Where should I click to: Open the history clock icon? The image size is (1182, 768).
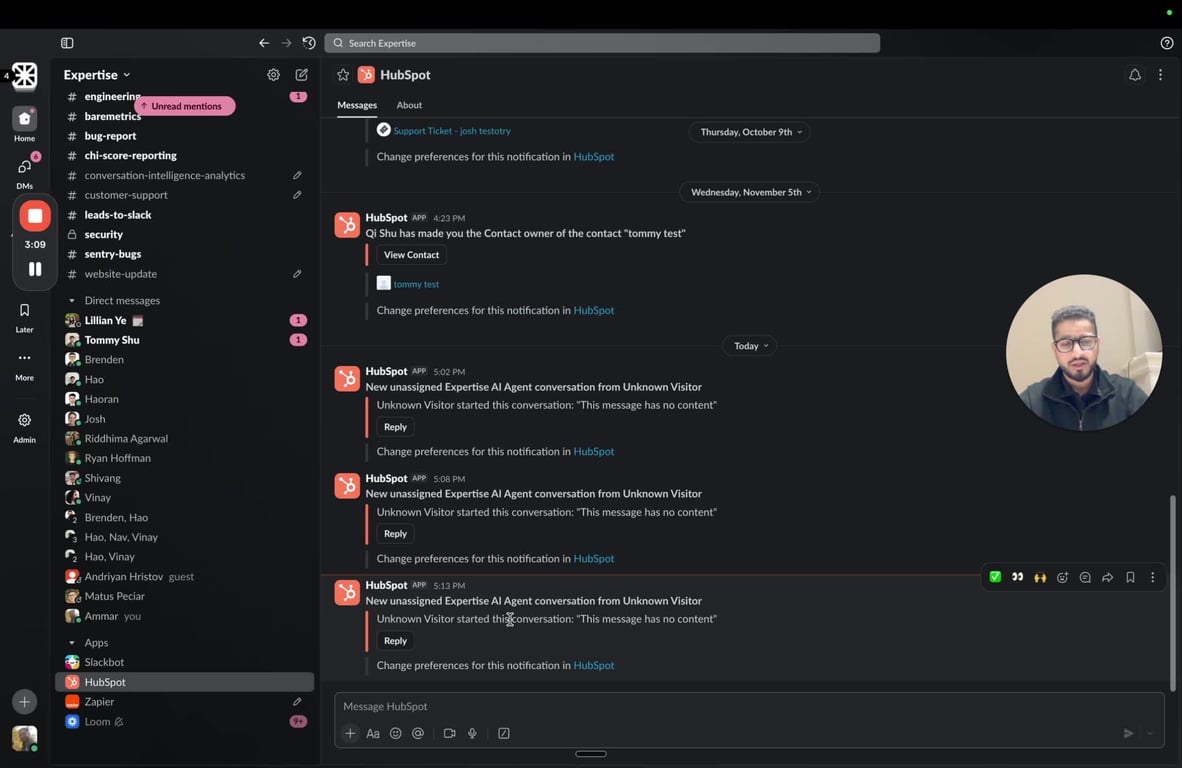(x=308, y=43)
